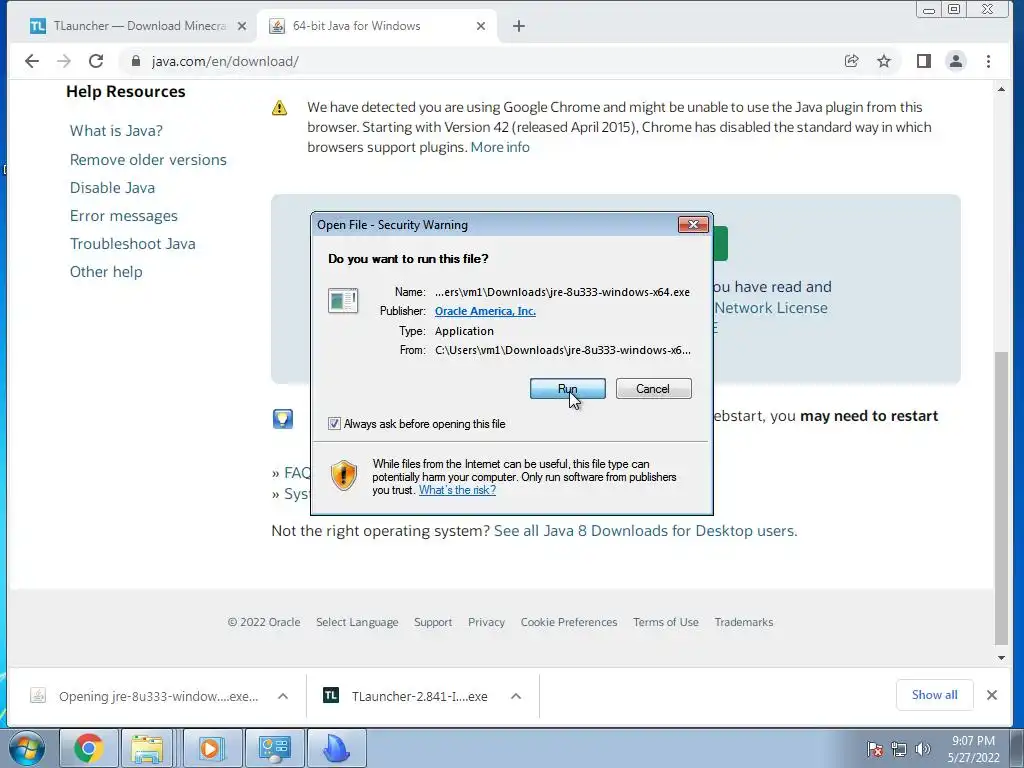The height and width of the screenshot is (768, 1024).
Task: Open File Explorer from the taskbar
Action: coord(148,748)
